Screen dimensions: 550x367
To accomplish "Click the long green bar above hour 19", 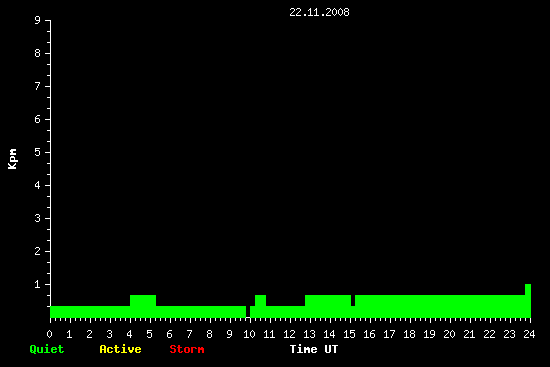I will coord(440,306).
